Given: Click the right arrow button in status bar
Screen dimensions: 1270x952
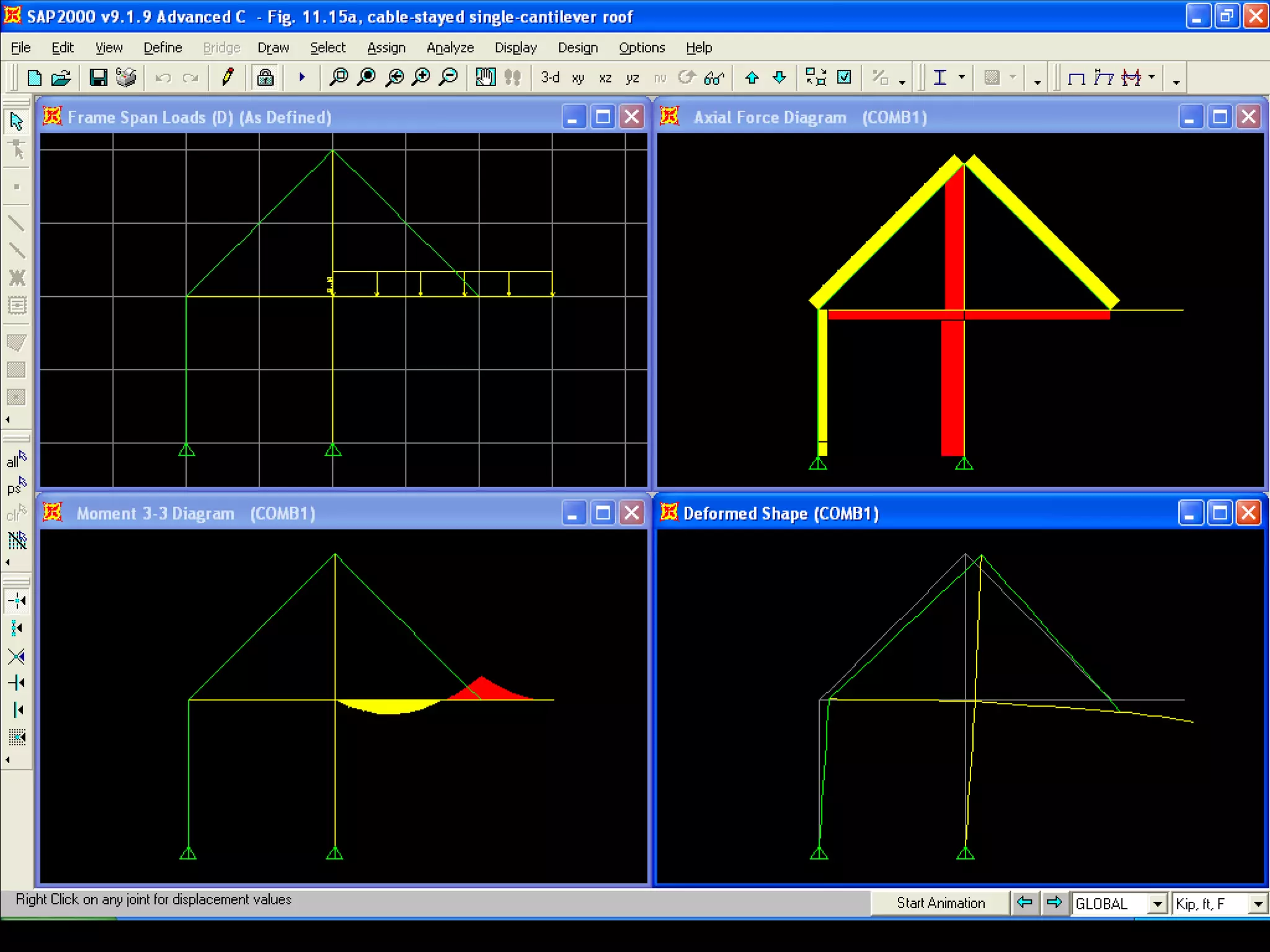Looking at the screenshot, I should (1054, 902).
